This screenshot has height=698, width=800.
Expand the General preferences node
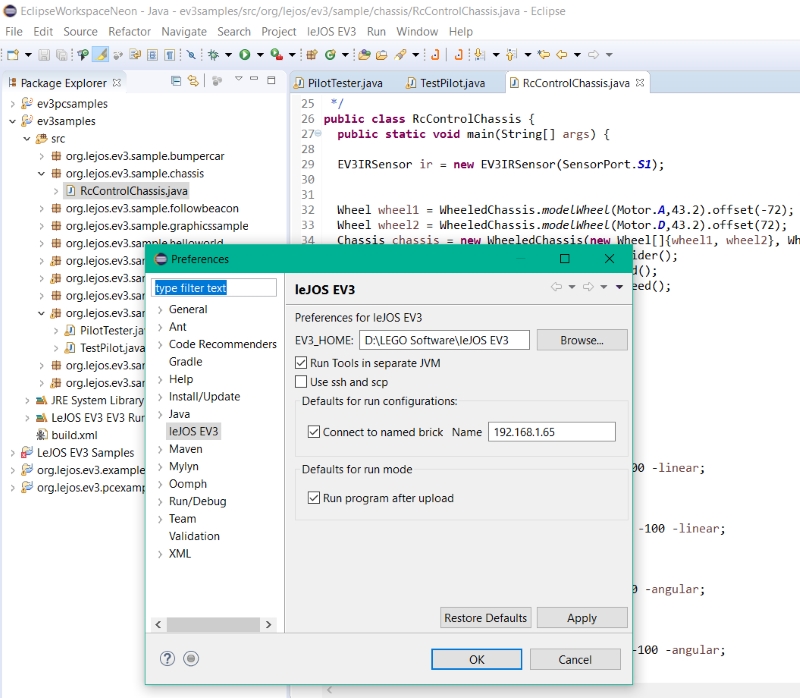160,309
